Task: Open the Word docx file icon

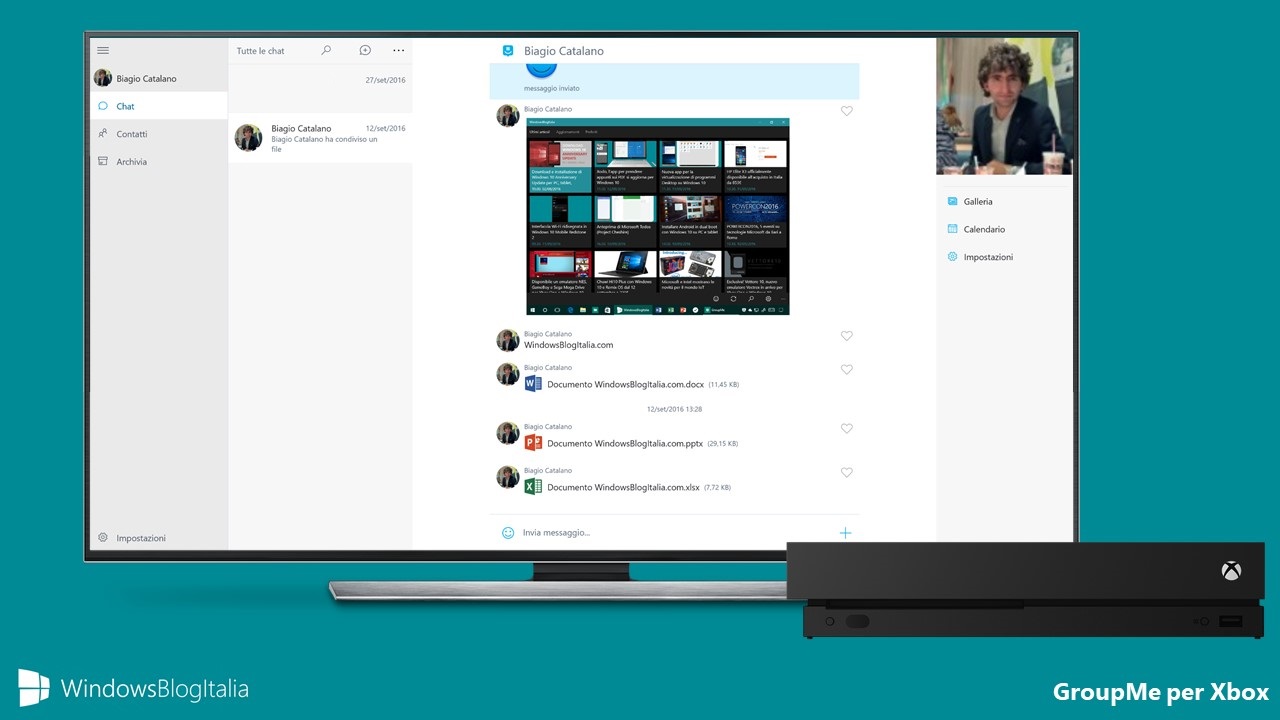Action: tap(533, 384)
